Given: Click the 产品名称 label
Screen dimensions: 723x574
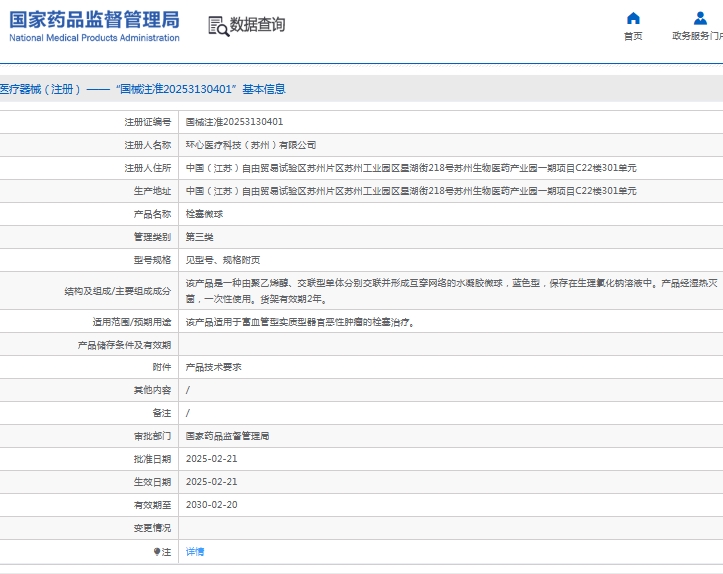Looking at the screenshot, I should tap(152, 214).
